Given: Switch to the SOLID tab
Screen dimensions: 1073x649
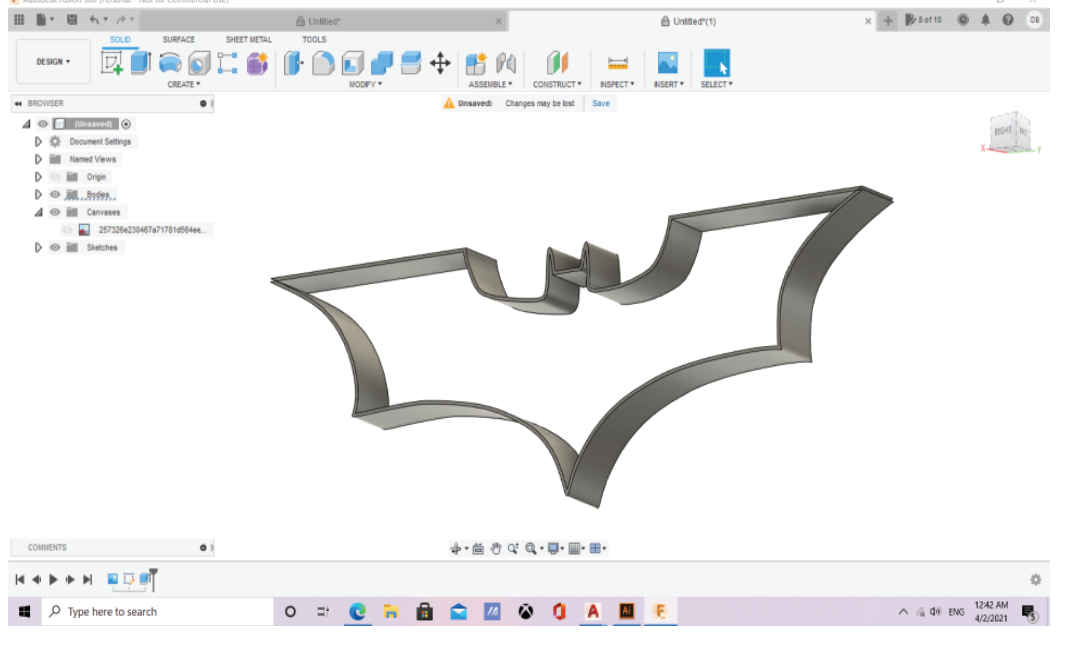Looking at the screenshot, I should (x=120, y=40).
